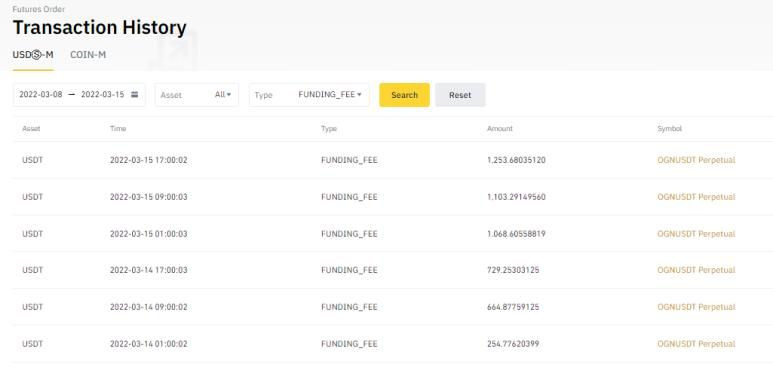Select amount 1,253.68035120
This screenshot has height=376, width=773.
[516, 160]
